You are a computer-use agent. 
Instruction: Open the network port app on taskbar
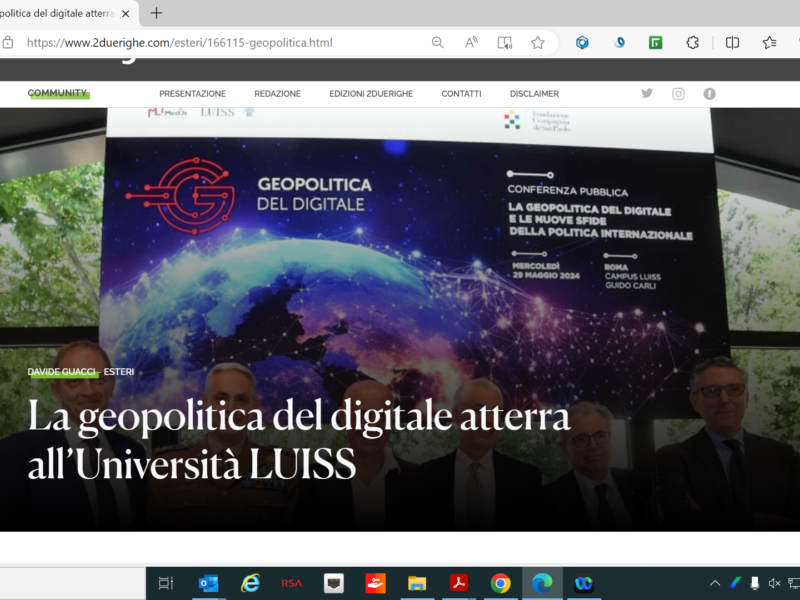click(334, 583)
